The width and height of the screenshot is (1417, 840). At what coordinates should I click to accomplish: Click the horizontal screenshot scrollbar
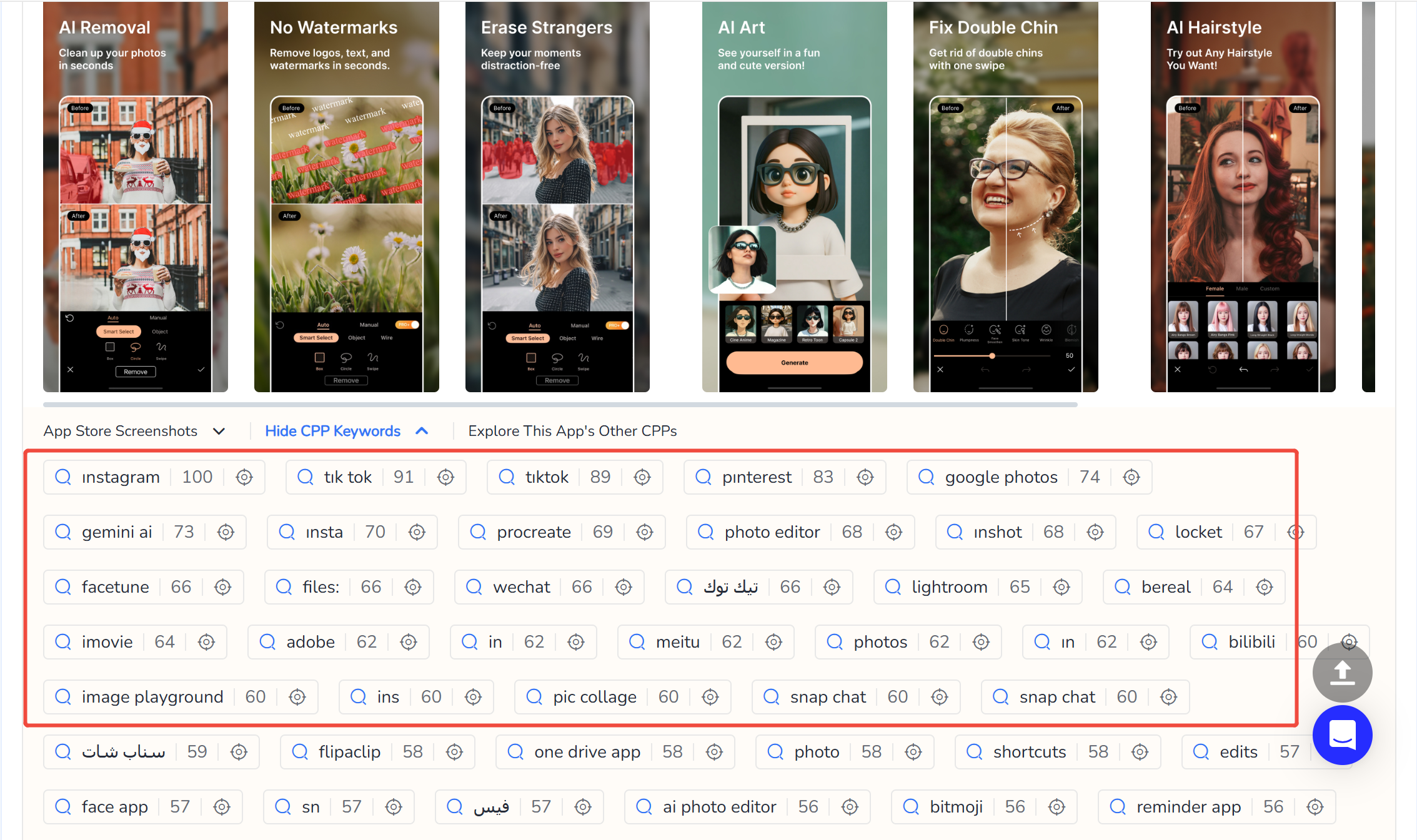pos(560,405)
